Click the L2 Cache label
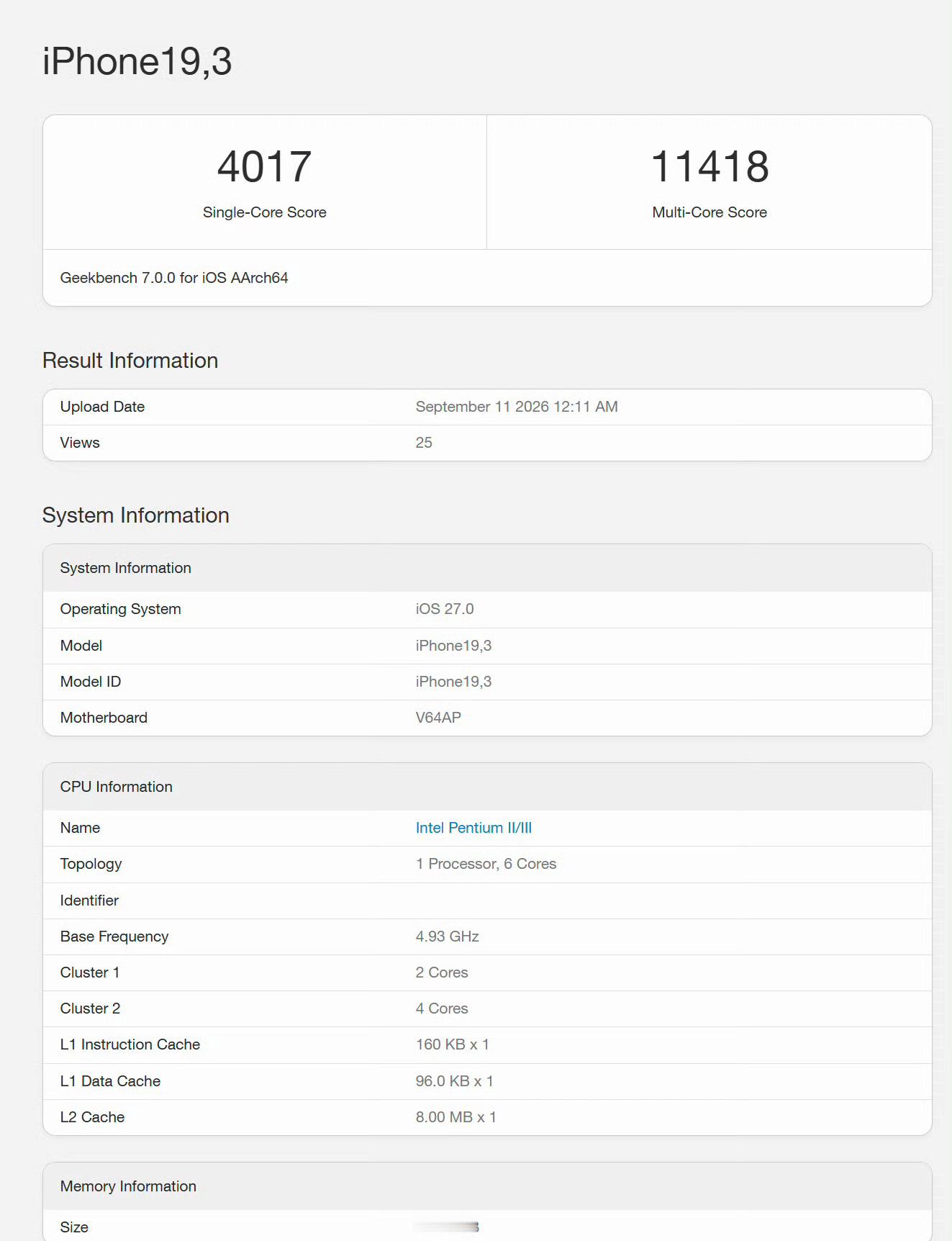 click(92, 1117)
